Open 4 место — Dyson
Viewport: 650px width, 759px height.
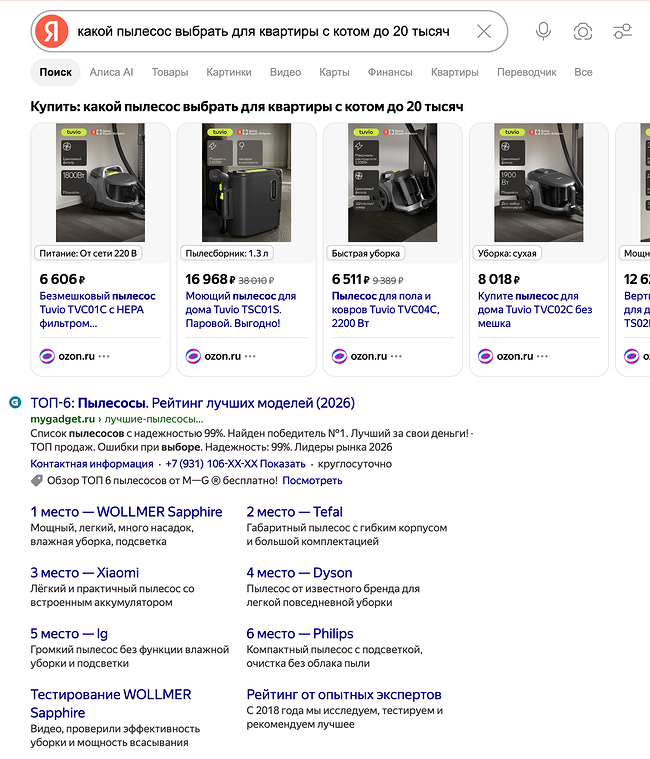(299, 573)
